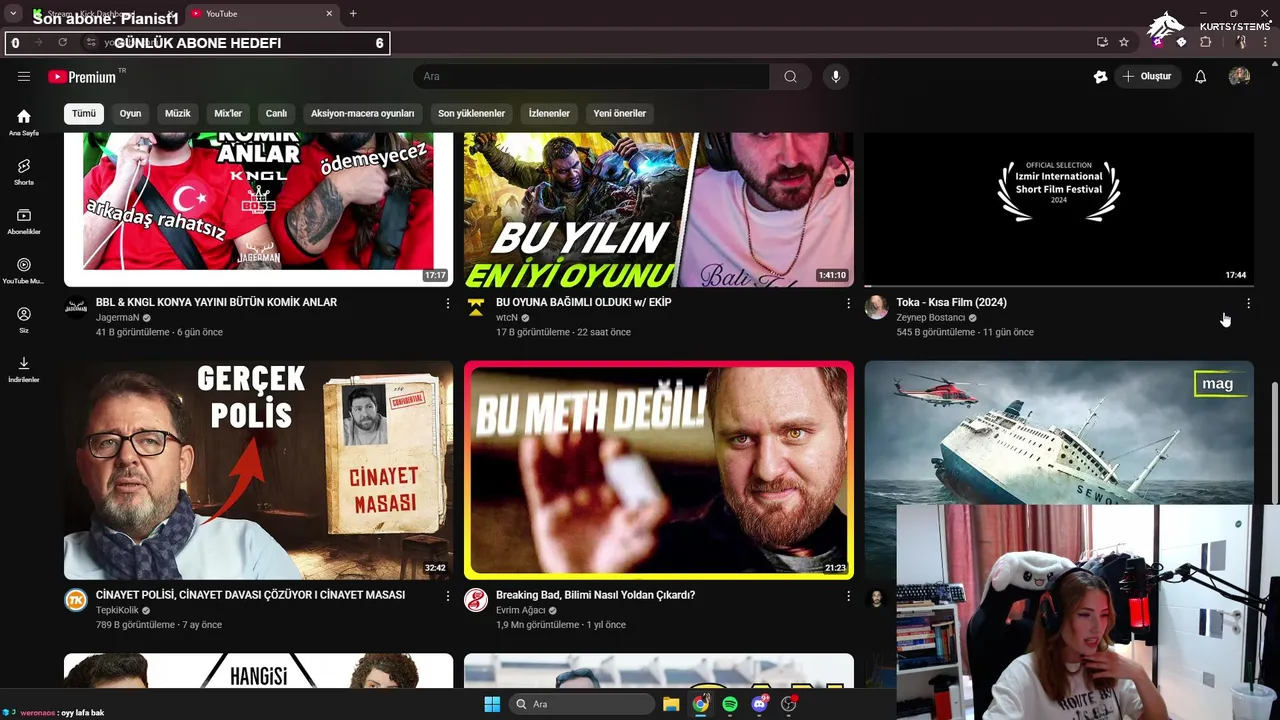1280x720 pixels.
Task: Reload the page in browser toolbar
Action: (x=62, y=42)
